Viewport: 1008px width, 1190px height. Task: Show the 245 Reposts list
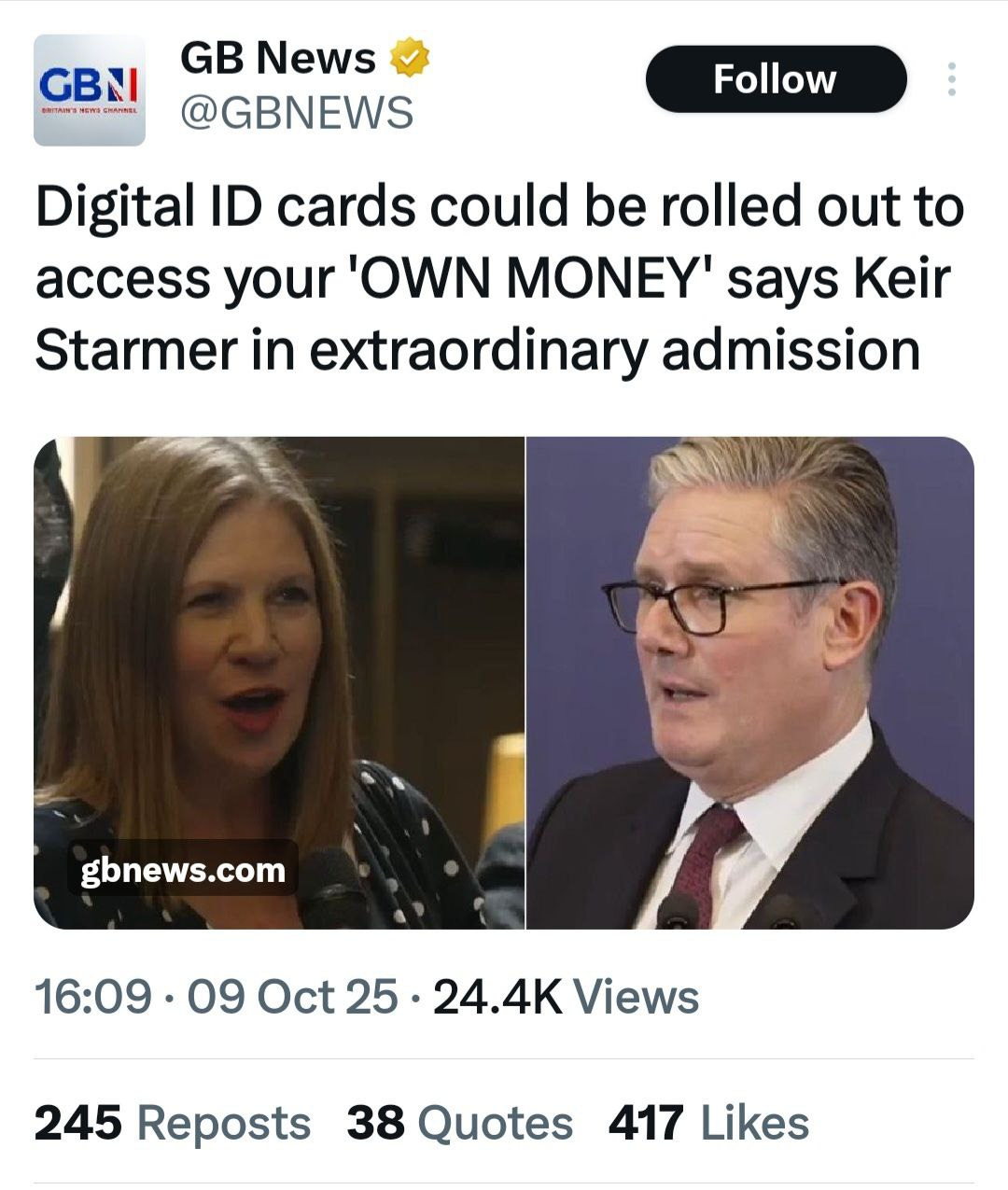[x=173, y=1123]
